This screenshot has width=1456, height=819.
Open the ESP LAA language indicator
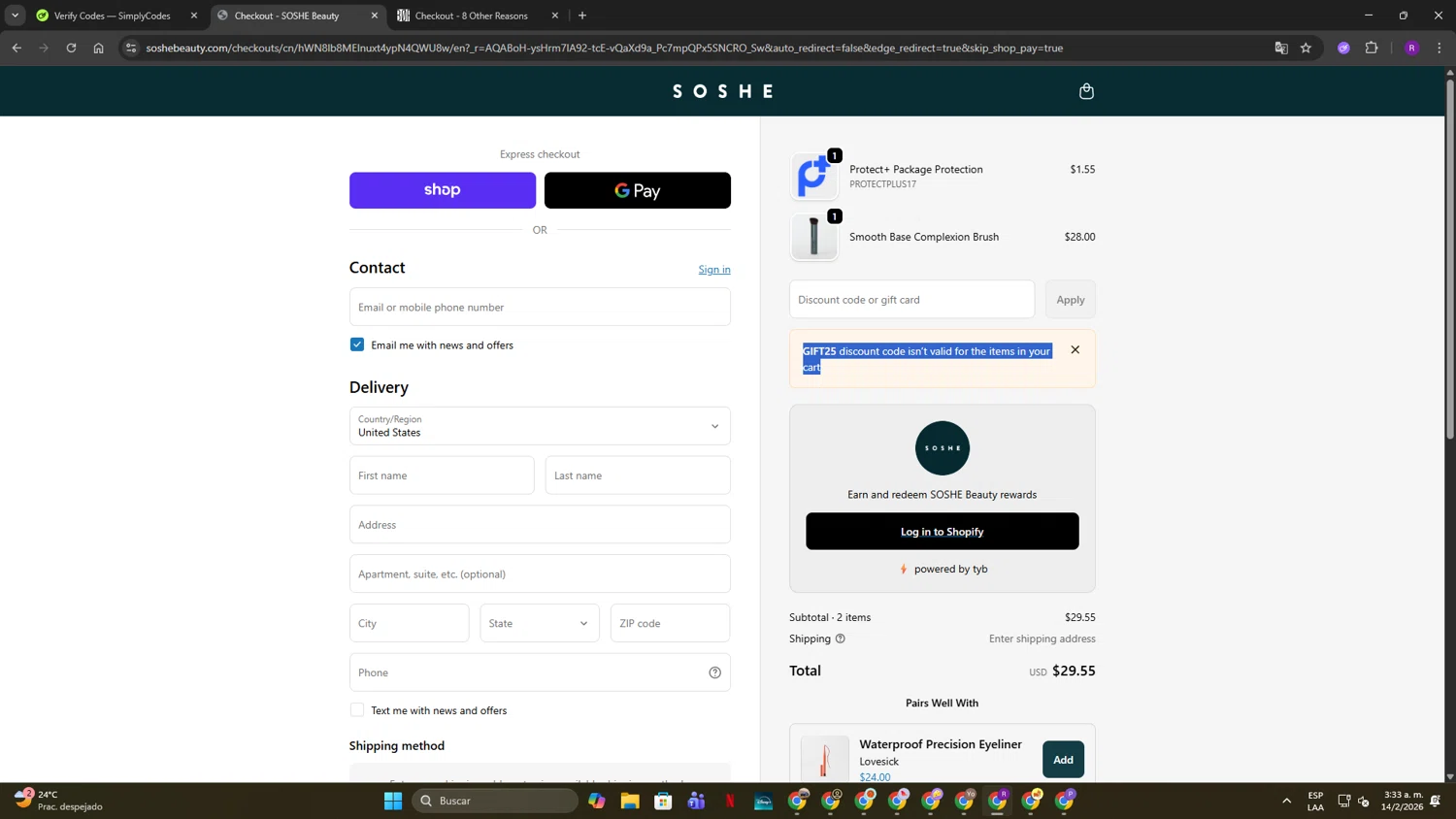point(1315,801)
